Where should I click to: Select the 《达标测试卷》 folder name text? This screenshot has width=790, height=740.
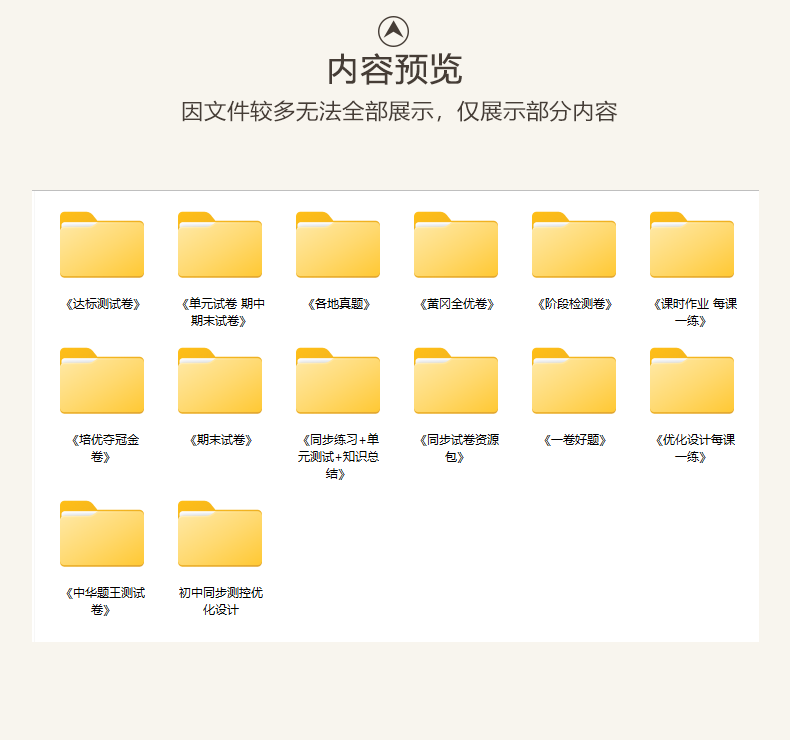(x=103, y=304)
